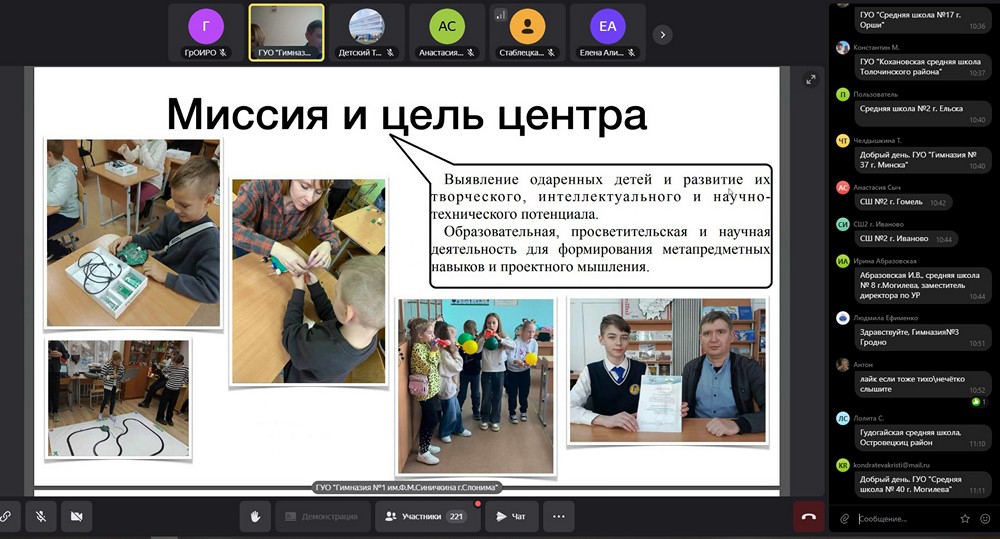Select the Елена participant tile with EA avatar

[606, 32]
